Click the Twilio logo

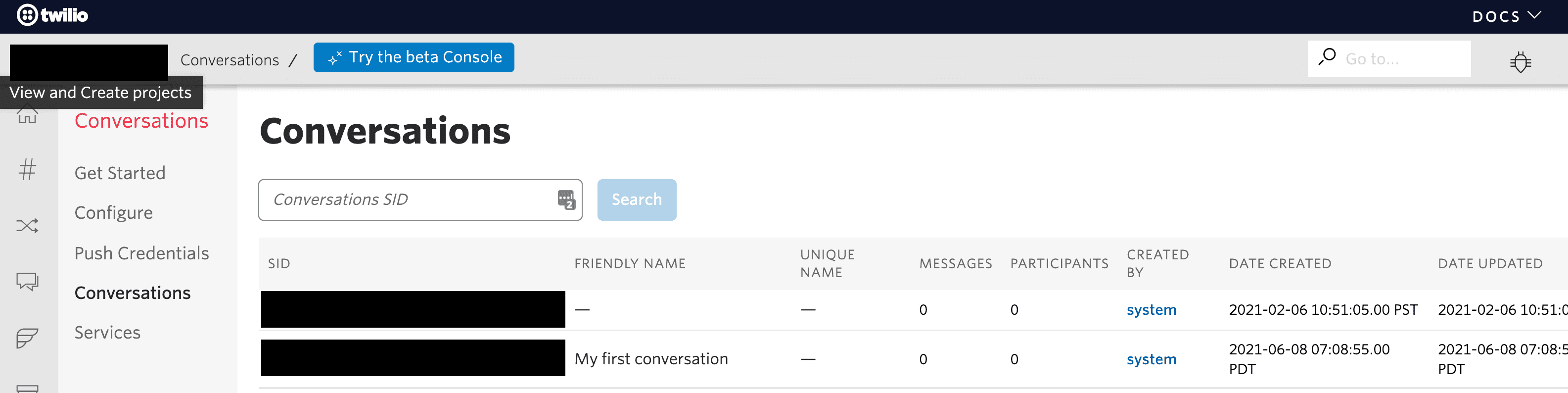pyautogui.click(x=52, y=15)
